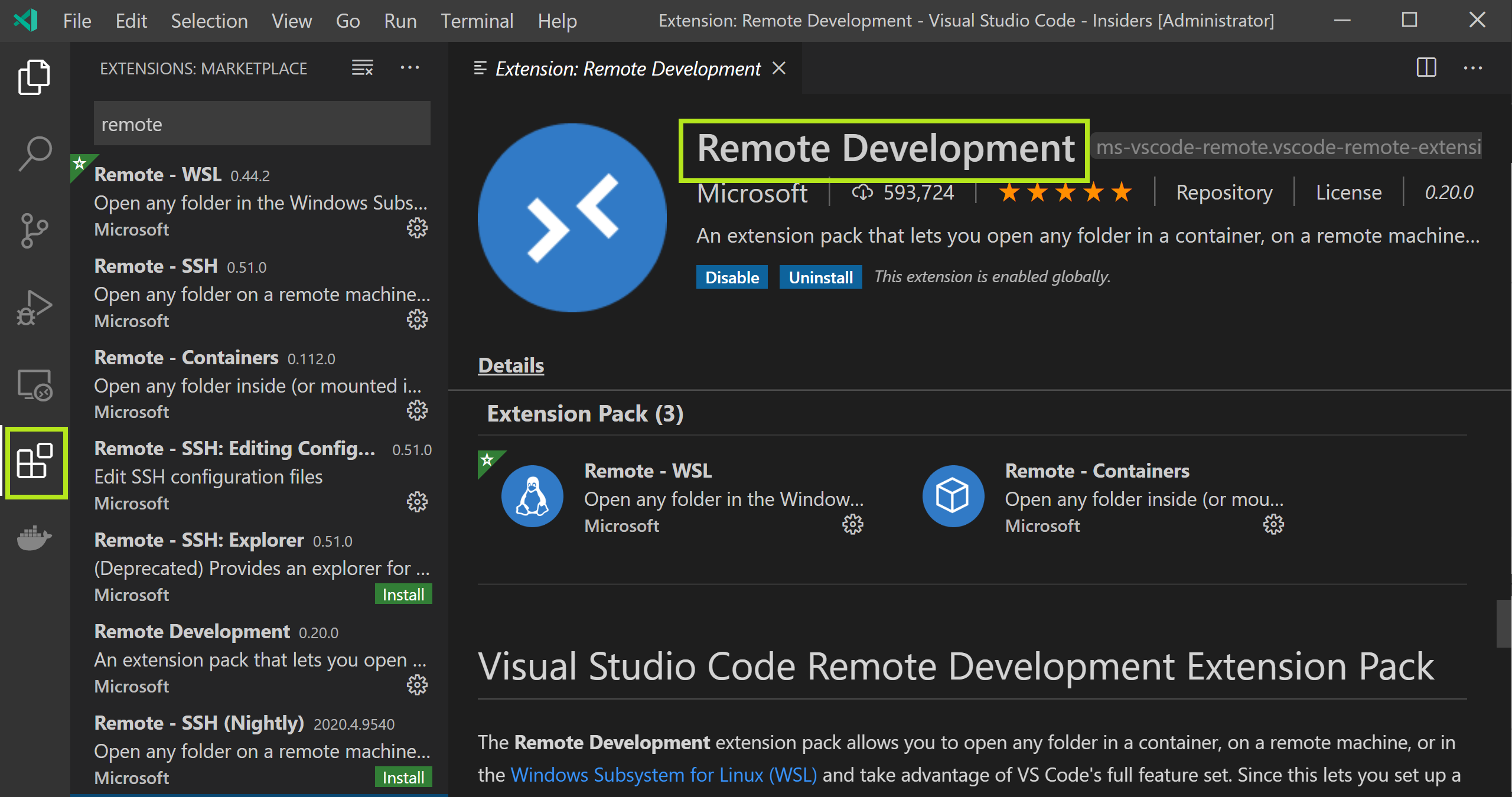Uninstall the Remote Development extension
The height and width of the screenshot is (797, 1512).
point(820,277)
